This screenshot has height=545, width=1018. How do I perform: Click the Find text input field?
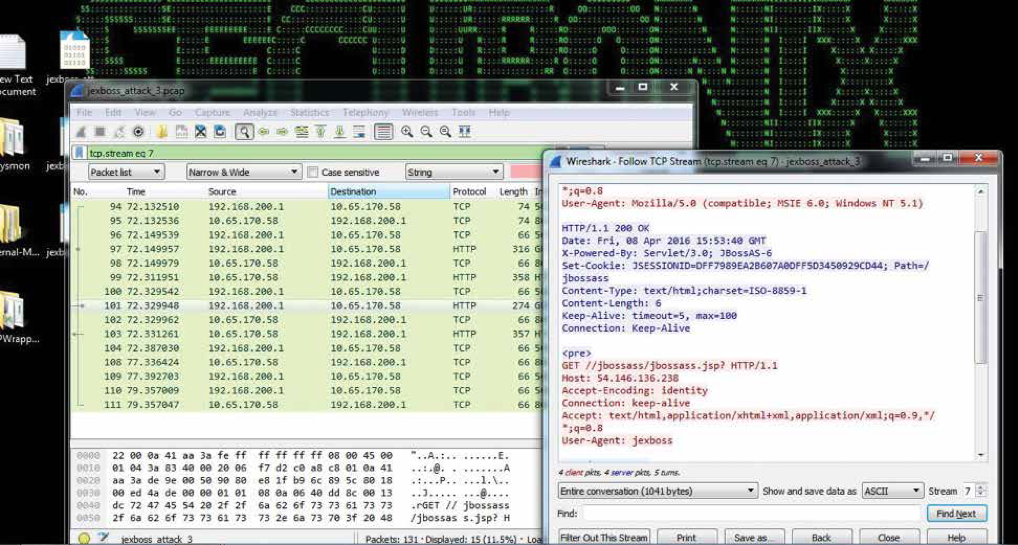point(751,513)
